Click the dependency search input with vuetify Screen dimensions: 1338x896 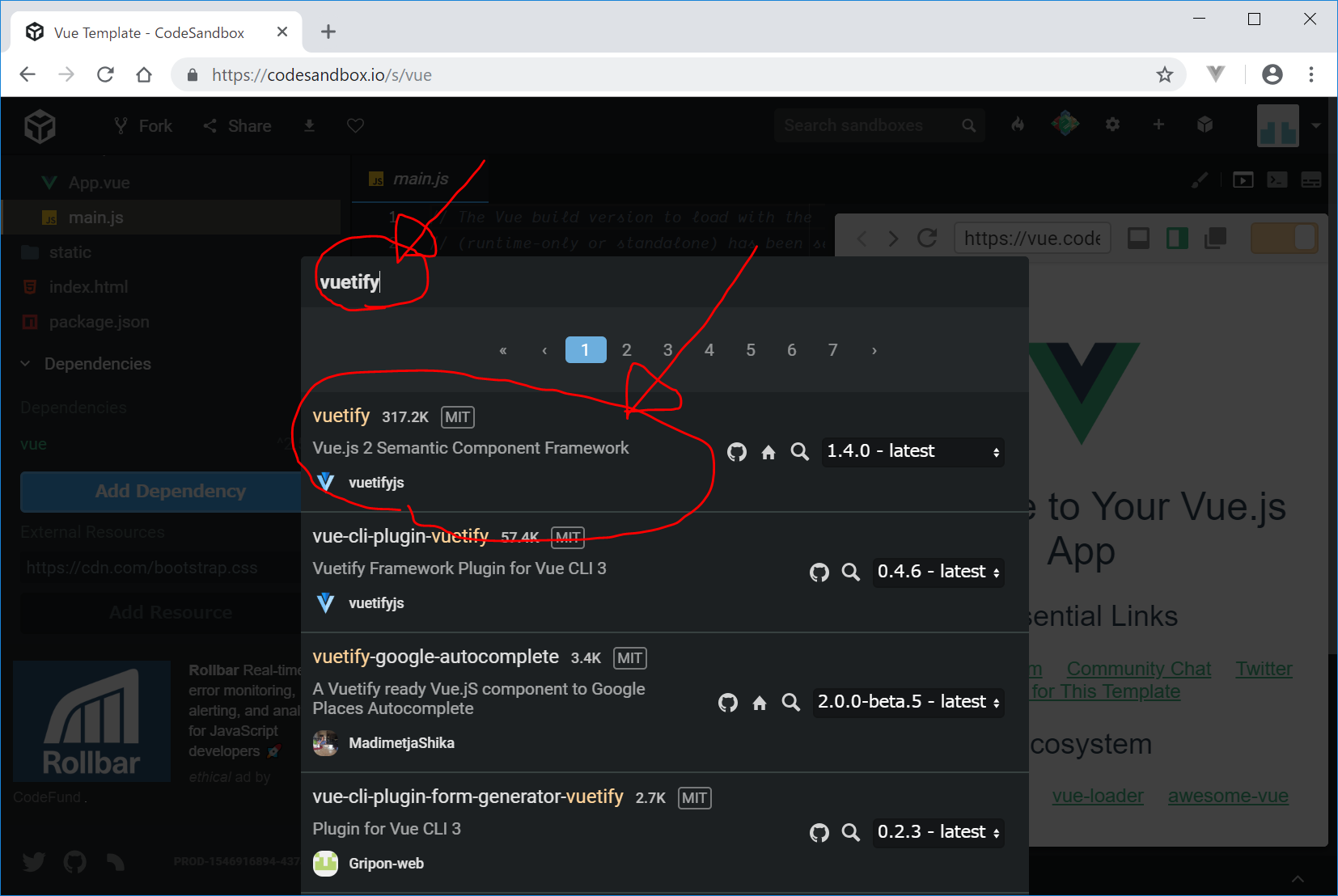(663, 282)
